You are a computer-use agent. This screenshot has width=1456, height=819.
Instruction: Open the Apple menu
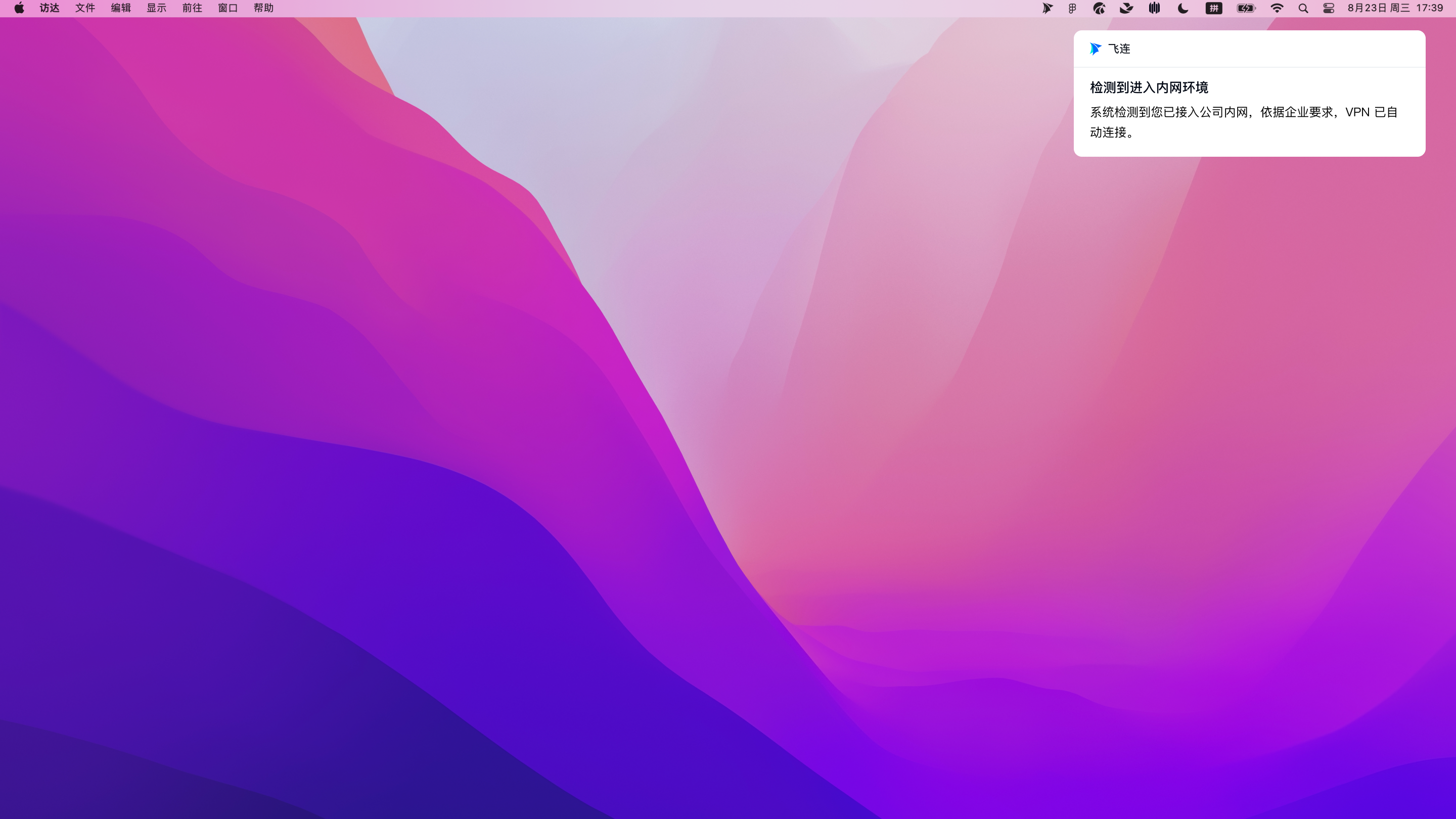click(x=19, y=8)
